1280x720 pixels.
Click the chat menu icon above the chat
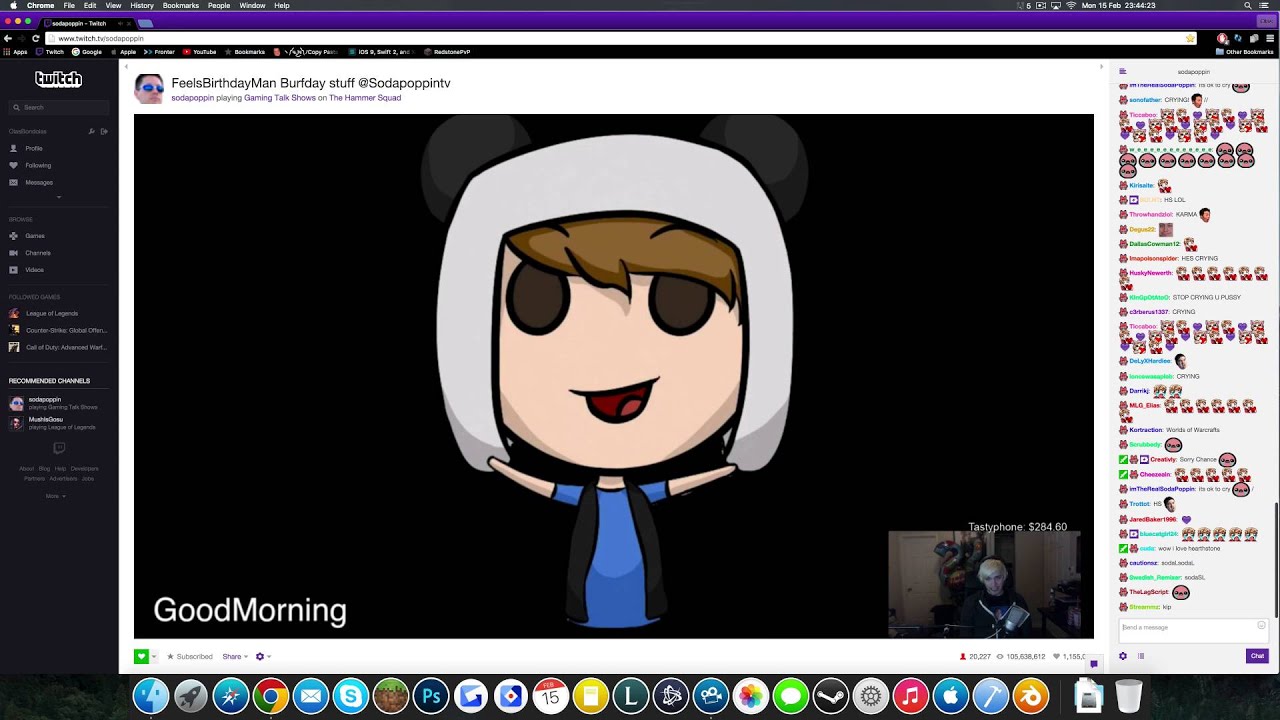click(1123, 71)
